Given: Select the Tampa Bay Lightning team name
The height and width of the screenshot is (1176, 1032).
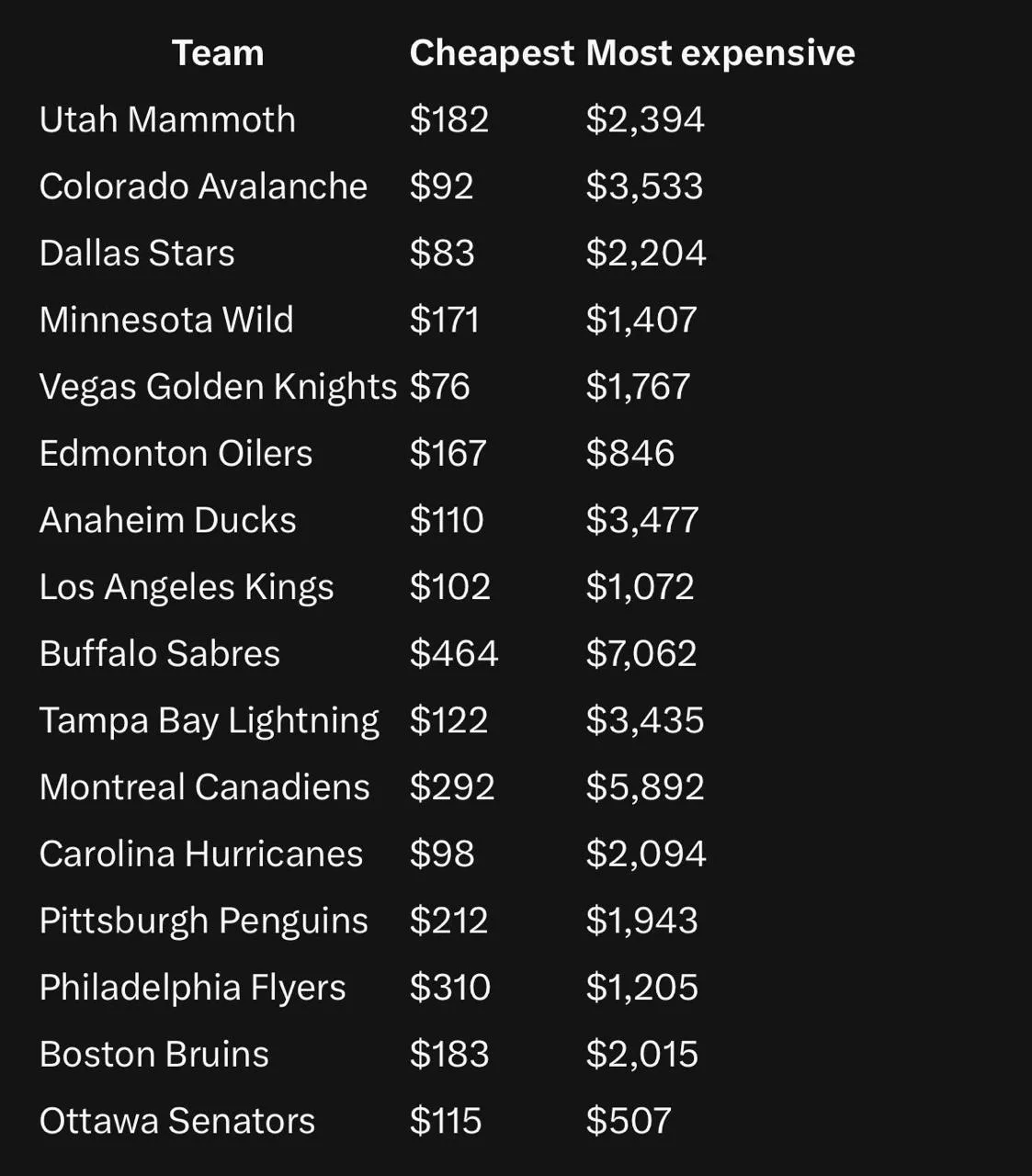Looking at the screenshot, I should [x=209, y=720].
